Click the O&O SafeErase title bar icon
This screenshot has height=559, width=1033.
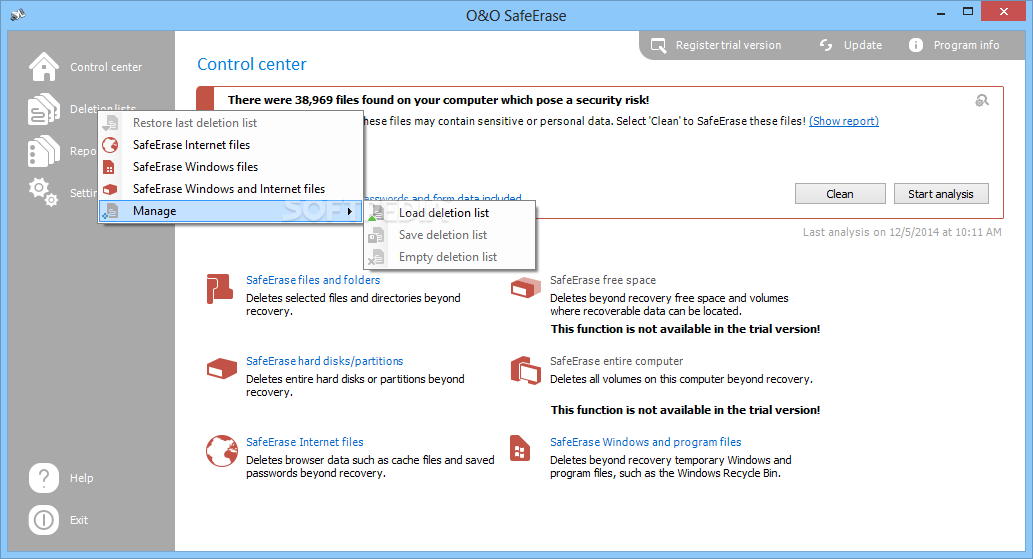18,14
